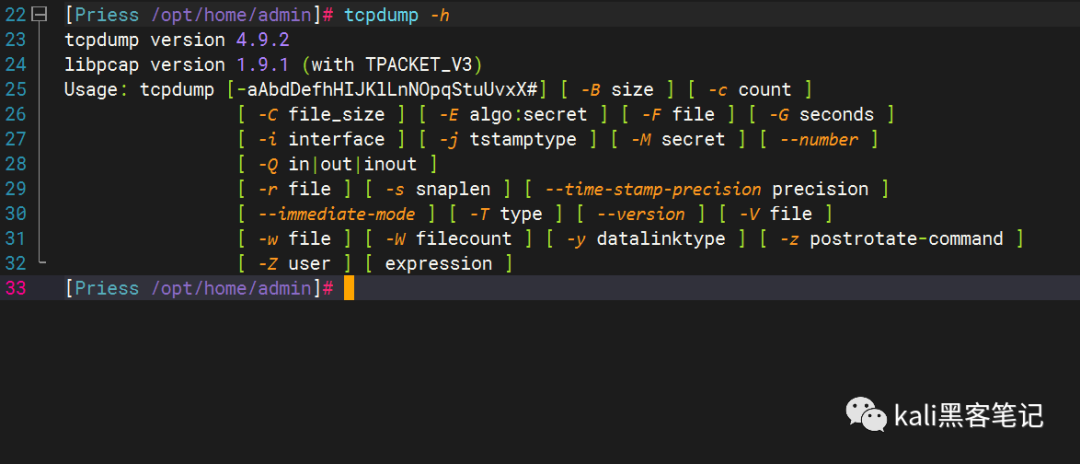
Task: Click the word 'precision' on line 29
Action: tap(820, 189)
